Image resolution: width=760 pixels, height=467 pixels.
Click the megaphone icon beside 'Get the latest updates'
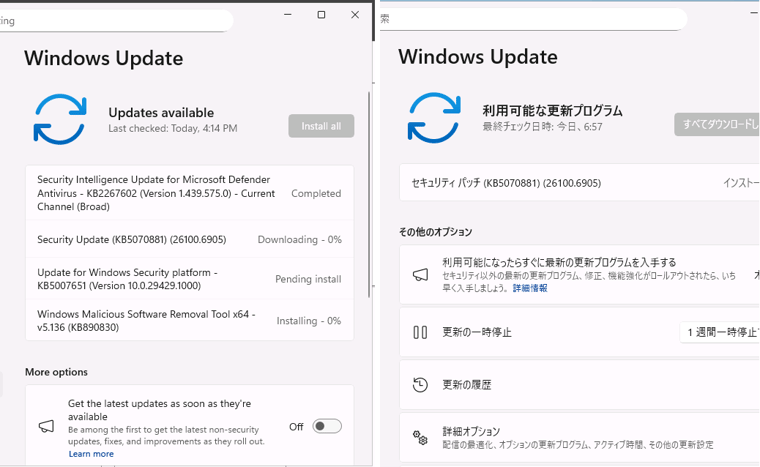point(47,426)
